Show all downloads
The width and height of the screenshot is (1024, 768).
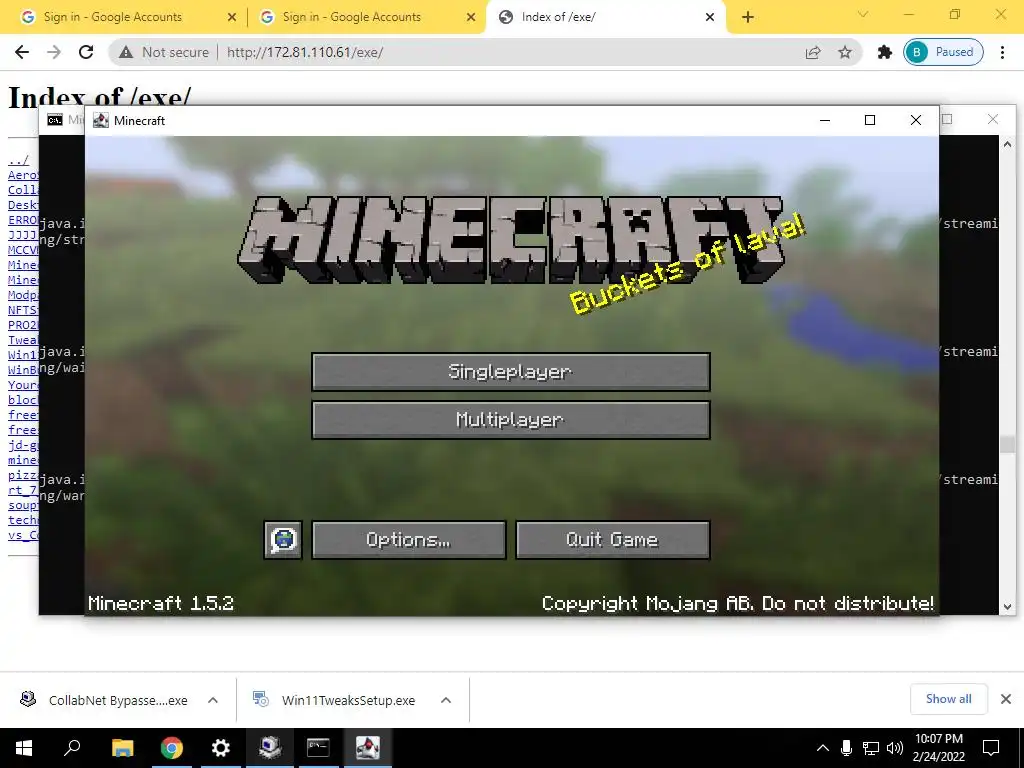948,699
